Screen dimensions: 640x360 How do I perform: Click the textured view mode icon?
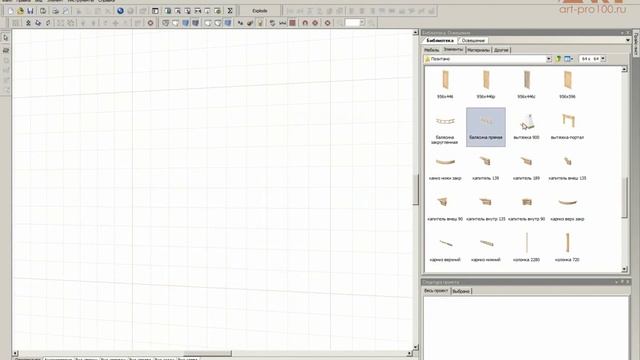point(196,23)
